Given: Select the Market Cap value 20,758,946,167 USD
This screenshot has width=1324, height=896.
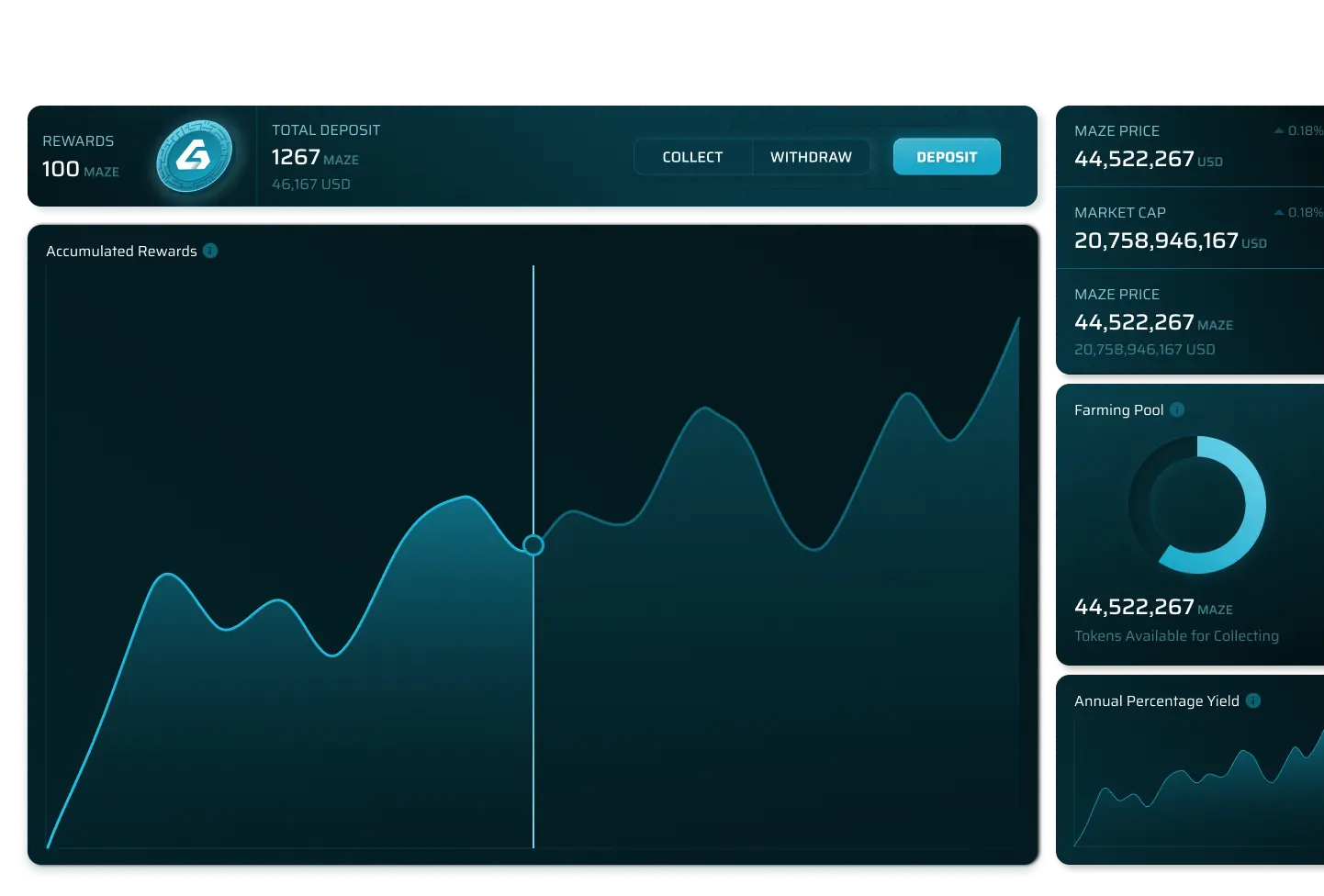Looking at the screenshot, I should [x=1169, y=241].
